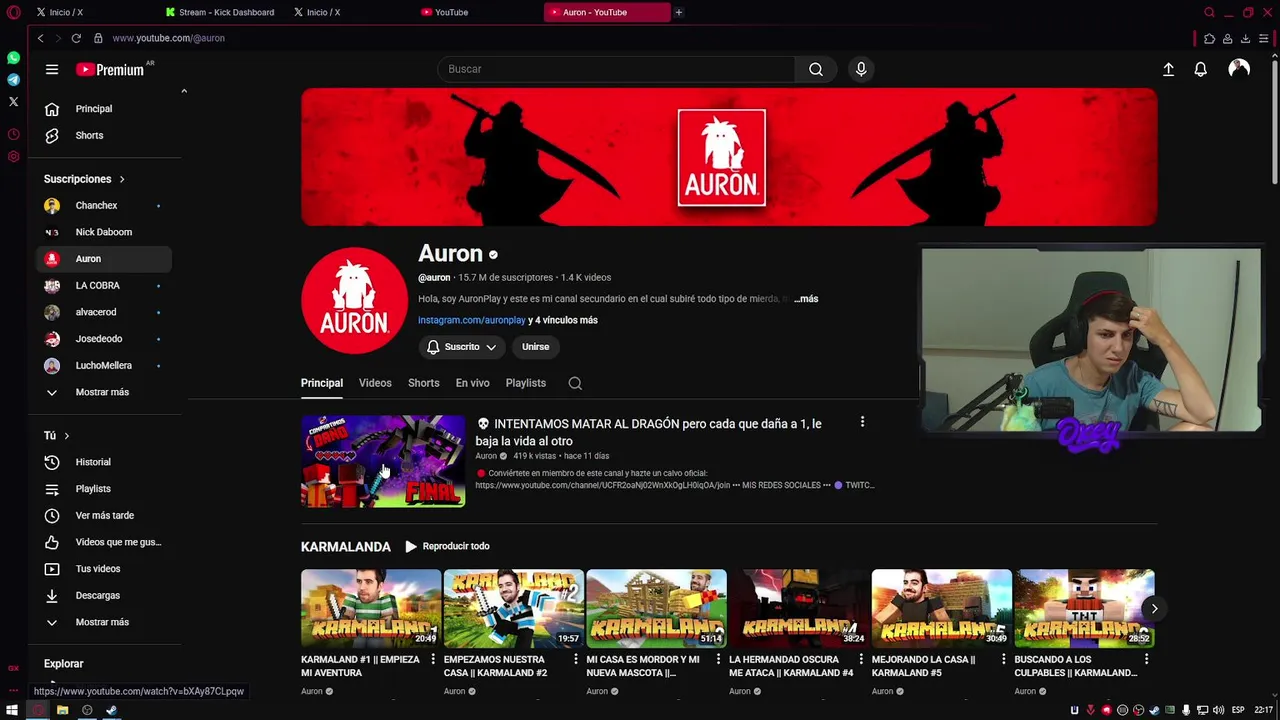The height and width of the screenshot is (720, 1280).
Task: Open the YouTube hamburger guide menu
Action: pyautogui.click(x=52, y=69)
